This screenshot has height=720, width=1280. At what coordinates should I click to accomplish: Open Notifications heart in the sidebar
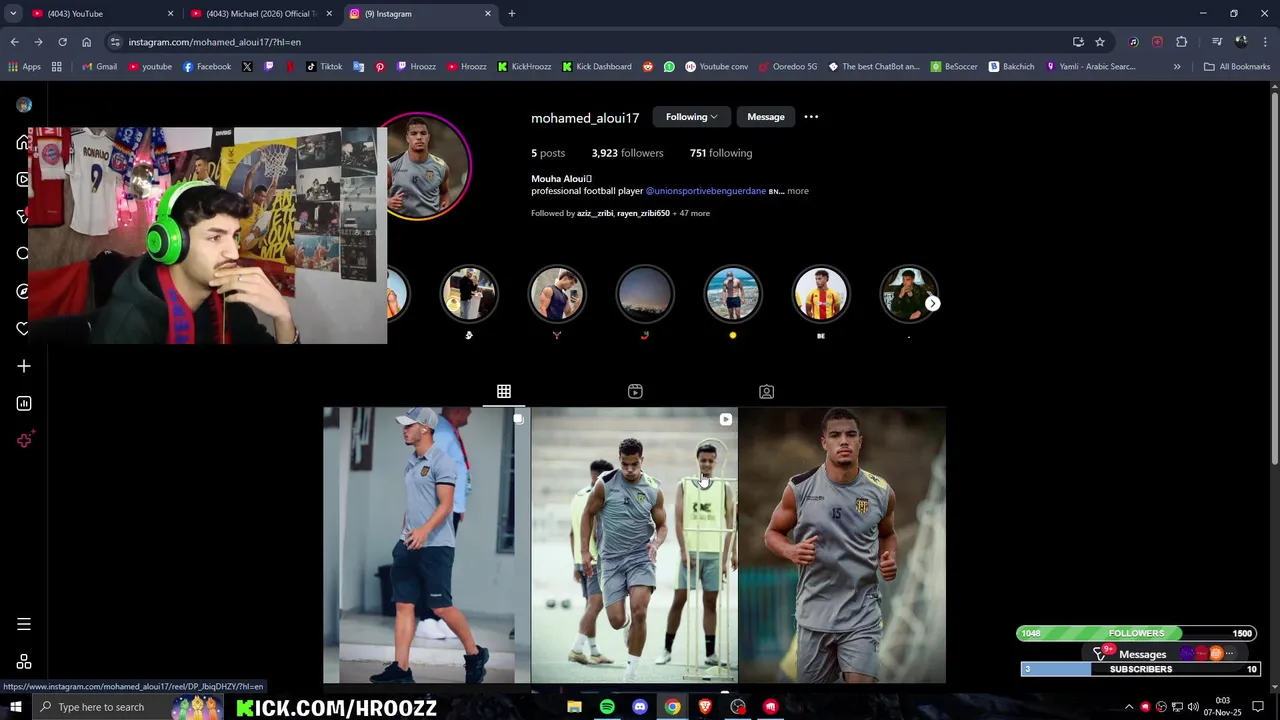click(23, 329)
